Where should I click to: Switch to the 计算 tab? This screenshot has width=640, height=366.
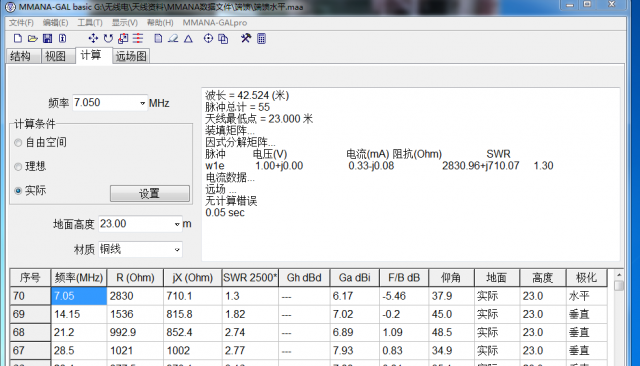94,55
